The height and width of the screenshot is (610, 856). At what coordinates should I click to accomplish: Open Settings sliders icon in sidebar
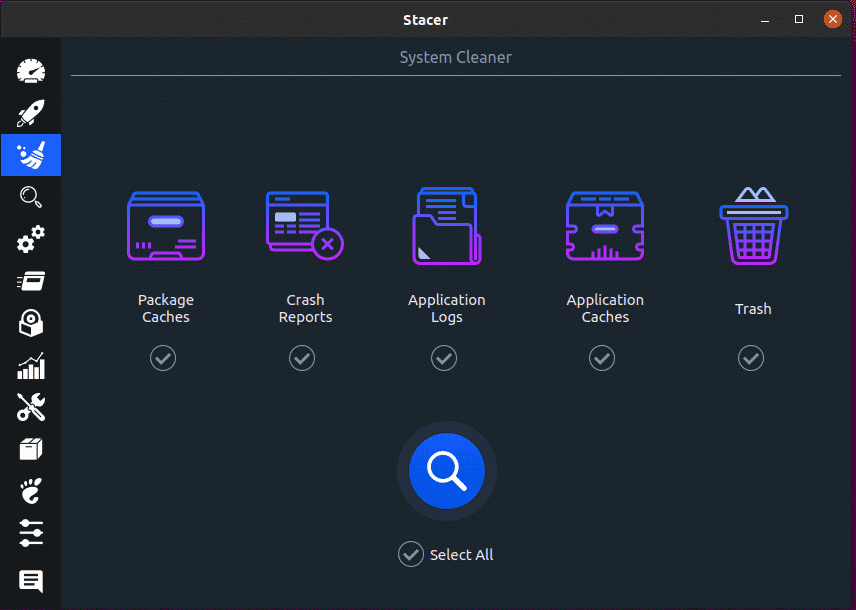31,533
